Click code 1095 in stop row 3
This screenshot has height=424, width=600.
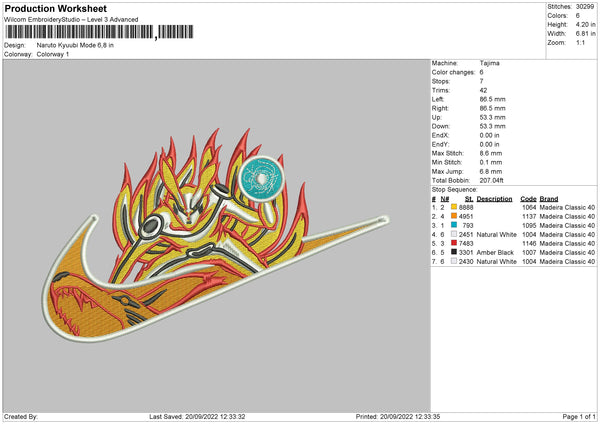529,226
